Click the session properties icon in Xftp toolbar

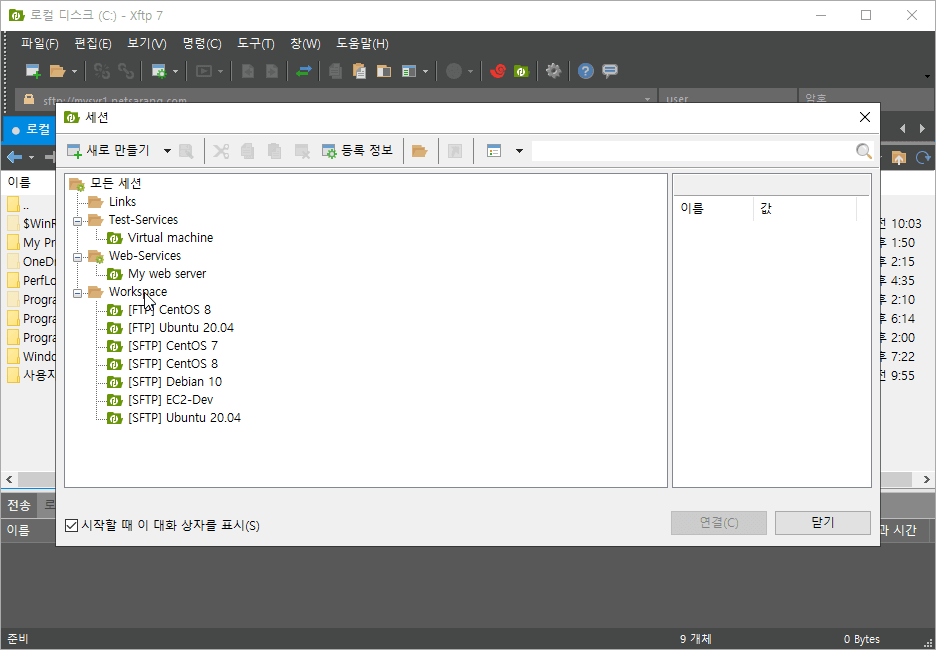pyautogui.click(x=159, y=71)
